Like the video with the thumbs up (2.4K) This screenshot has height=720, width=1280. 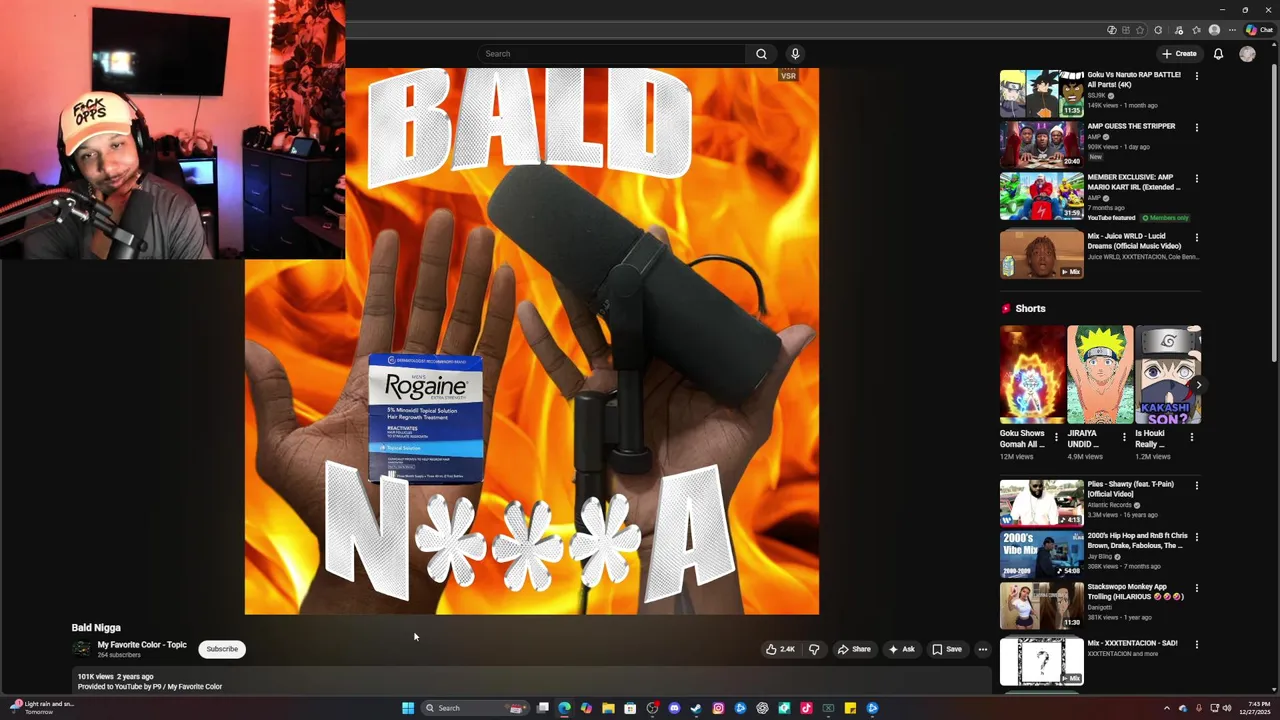click(780, 649)
